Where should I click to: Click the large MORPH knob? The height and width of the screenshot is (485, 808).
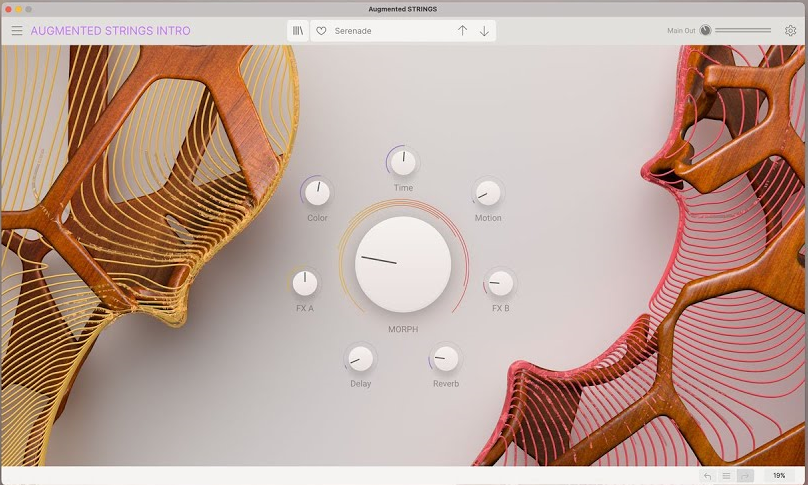click(403, 264)
